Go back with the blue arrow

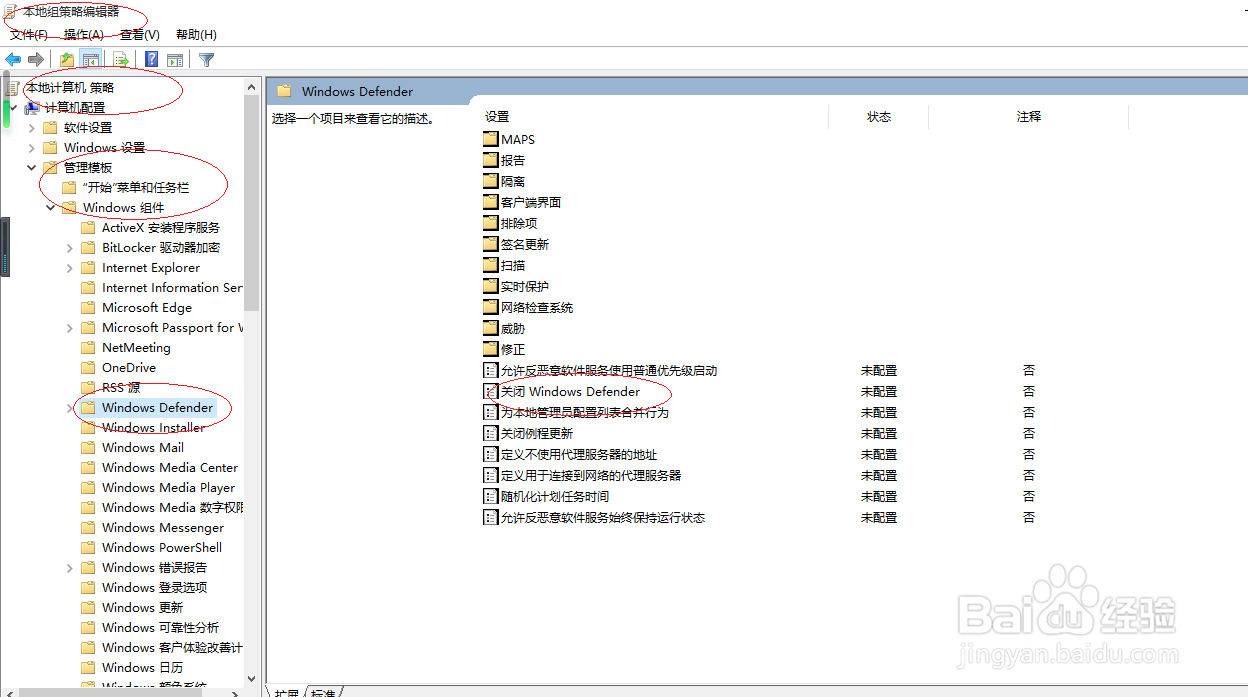(14, 60)
